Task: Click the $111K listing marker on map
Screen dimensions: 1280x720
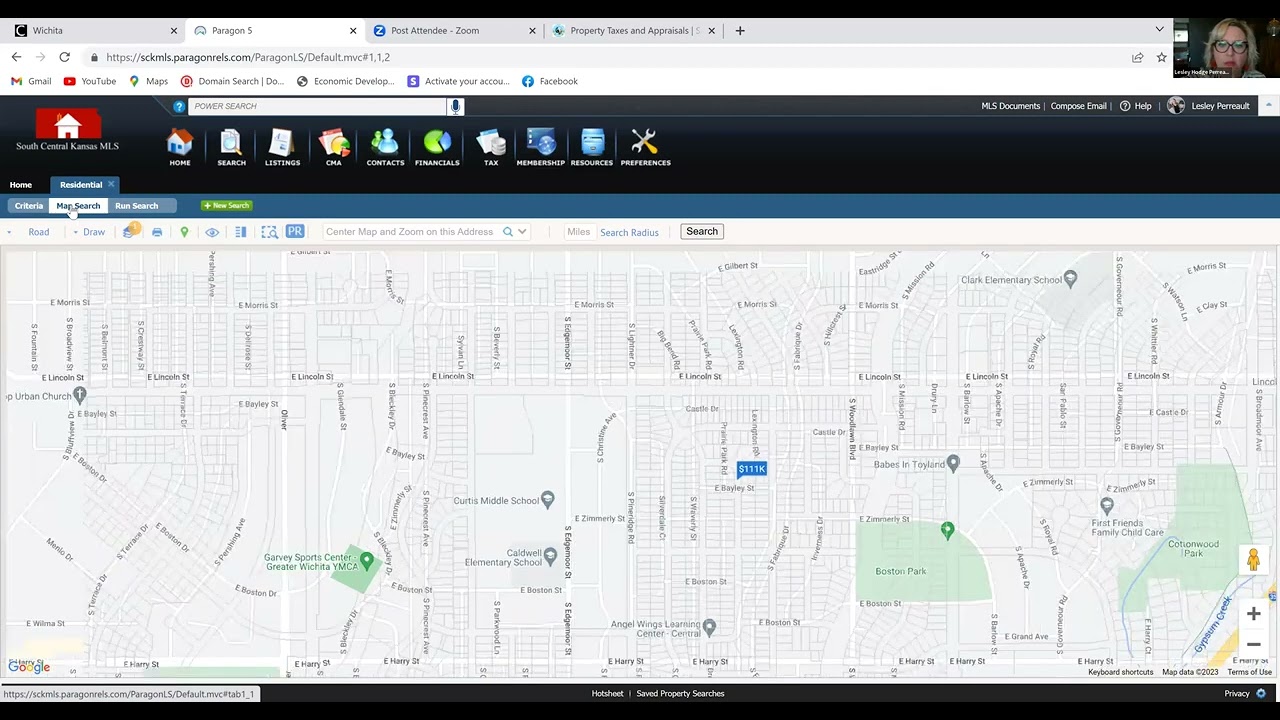Action: click(751, 469)
